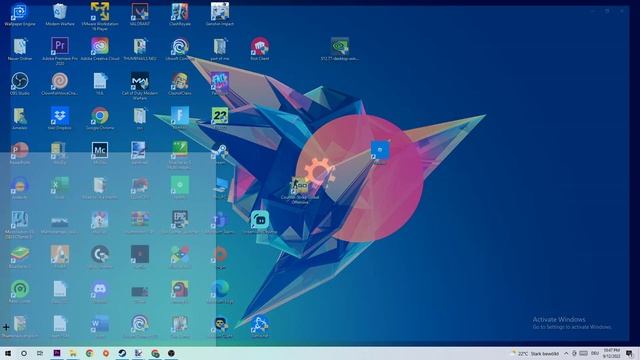This screenshot has width=640, height=360.
Task: Select the Adobe Media Encoder Mc icon
Action: (x=100, y=150)
